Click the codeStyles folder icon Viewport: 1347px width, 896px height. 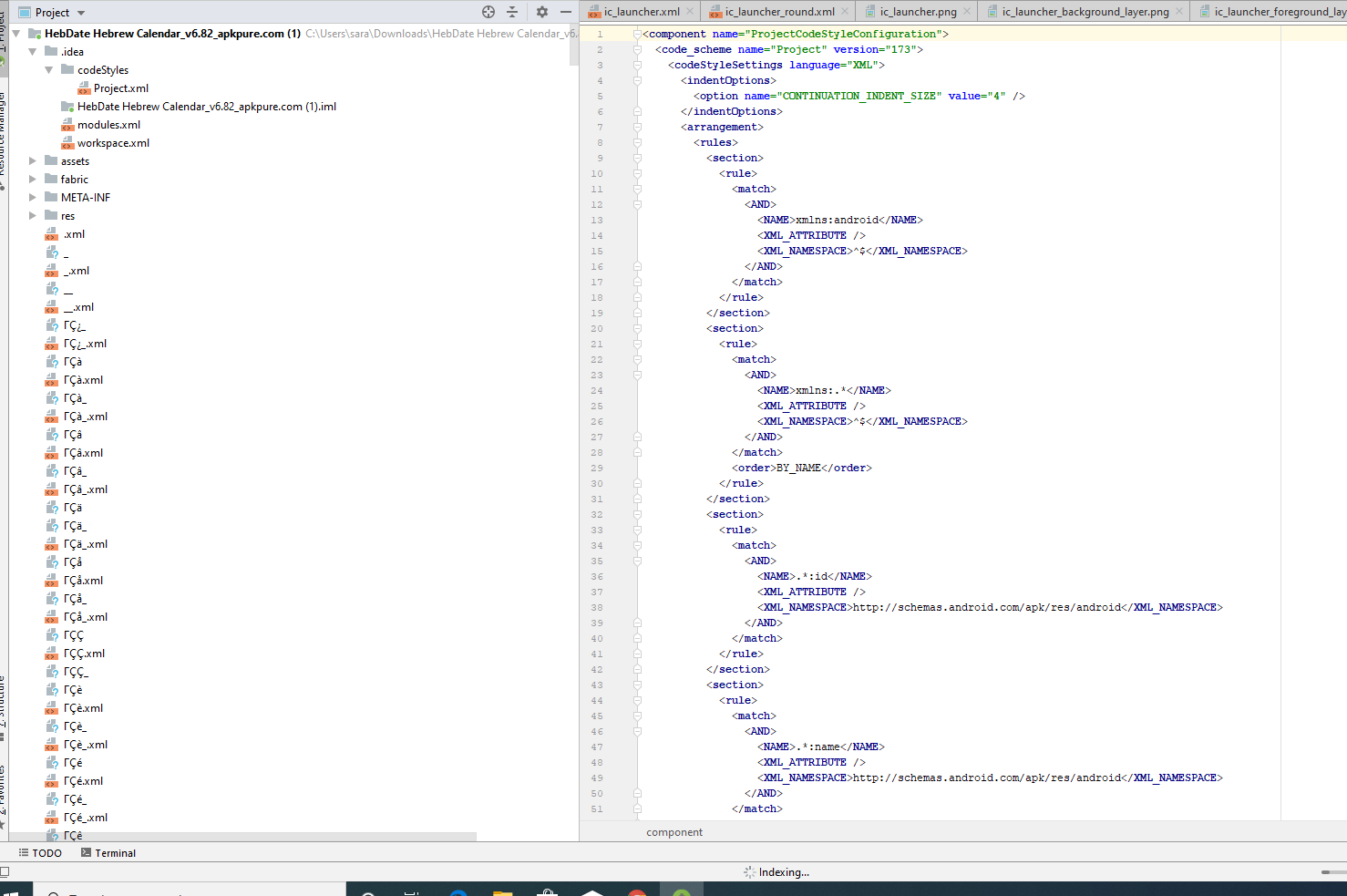[67, 69]
